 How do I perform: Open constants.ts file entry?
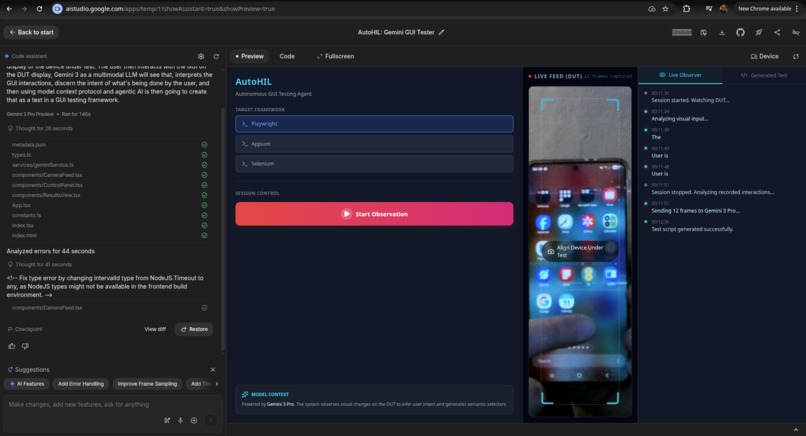click(26, 215)
